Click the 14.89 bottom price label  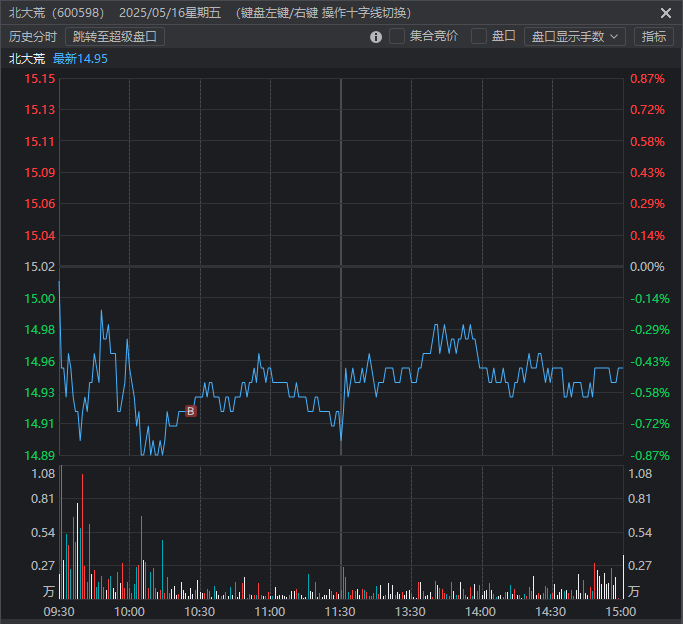point(40,455)
